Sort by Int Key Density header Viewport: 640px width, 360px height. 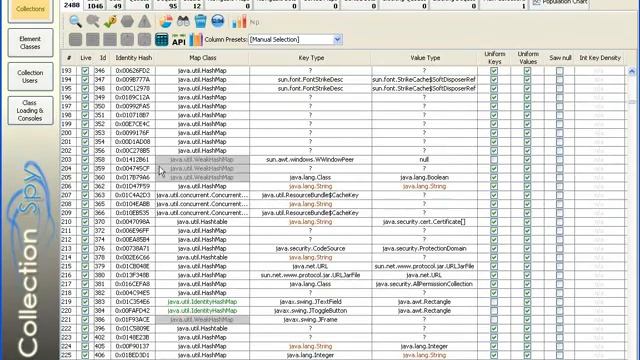(600, 58)
